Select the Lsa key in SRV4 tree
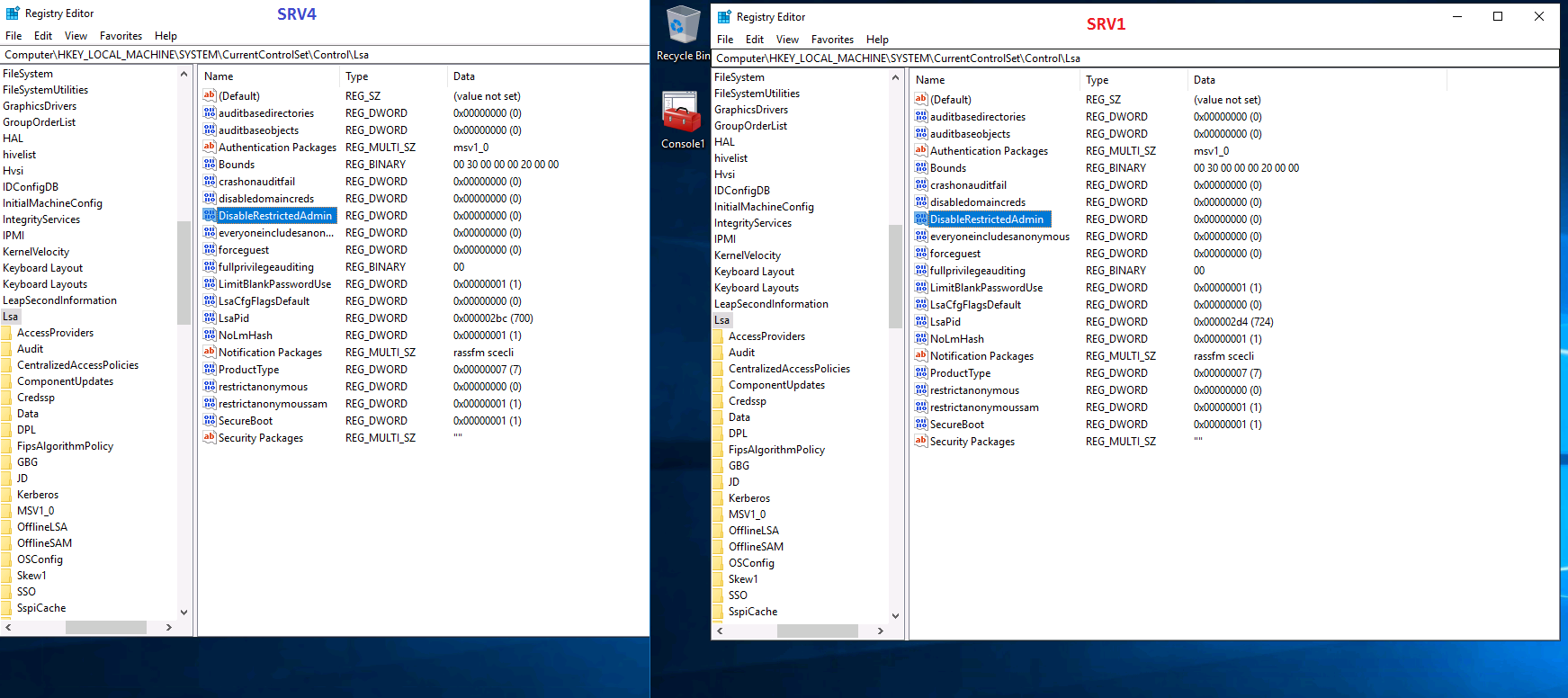 [11, 317]
